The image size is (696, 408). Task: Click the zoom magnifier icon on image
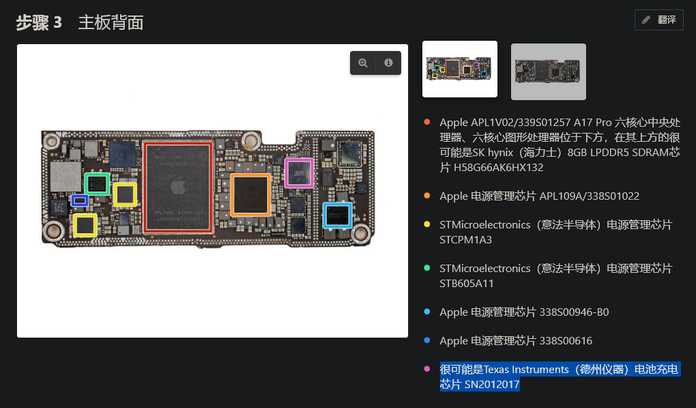[x=363, y=63]
